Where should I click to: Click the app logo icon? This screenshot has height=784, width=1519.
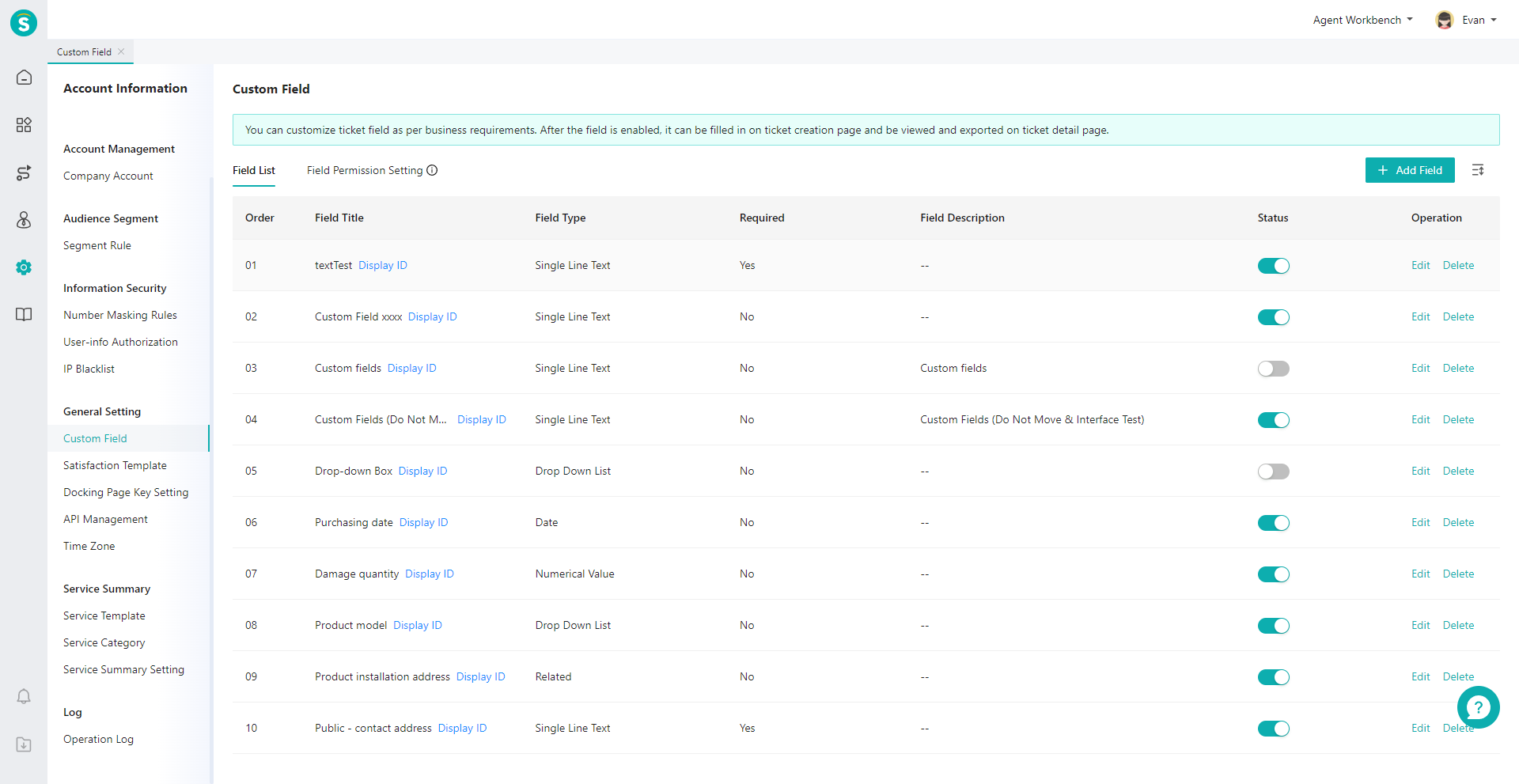24,23
